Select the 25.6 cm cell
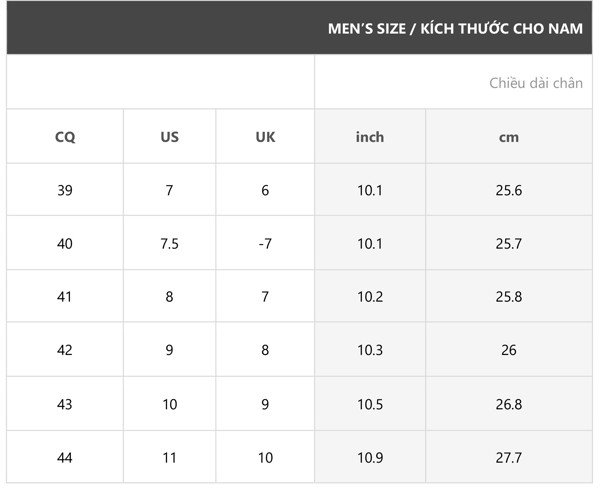 [509, 190]
